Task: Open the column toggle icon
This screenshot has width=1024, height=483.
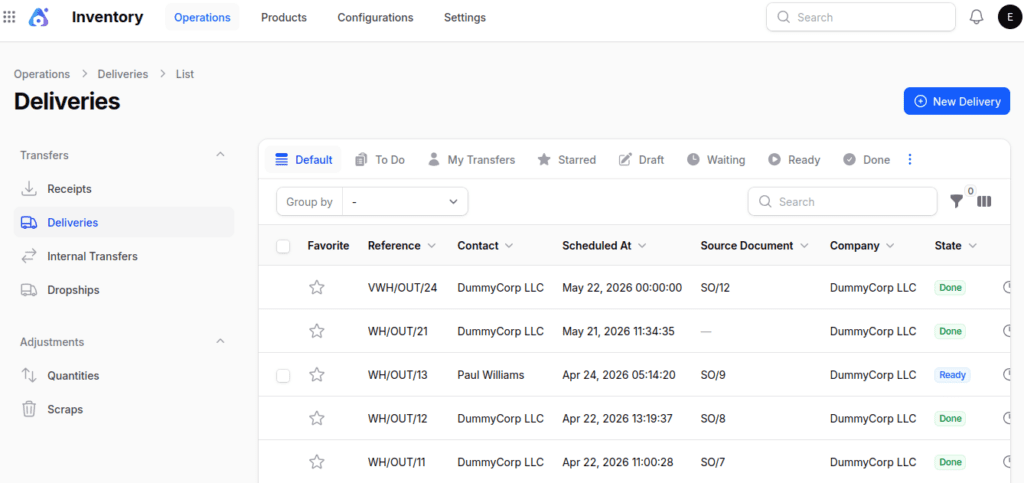Action: [x=984, y=202]
